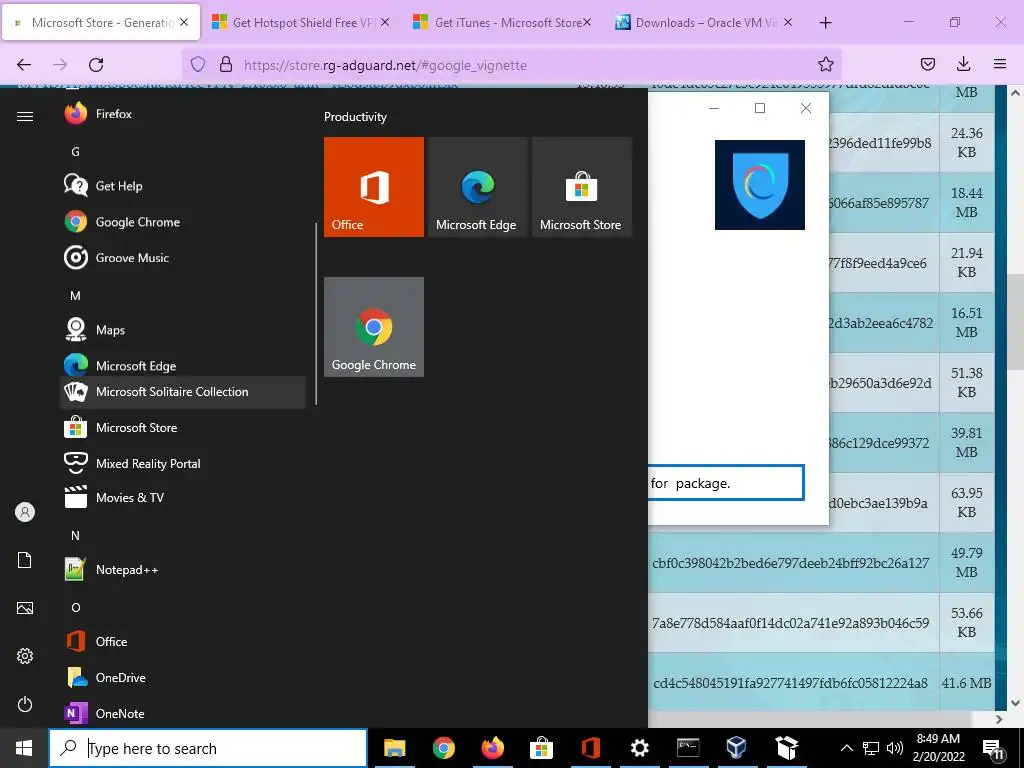1024x768 pixels.
Task: Jump to letter O section header
Action: [x=76, y=607]
